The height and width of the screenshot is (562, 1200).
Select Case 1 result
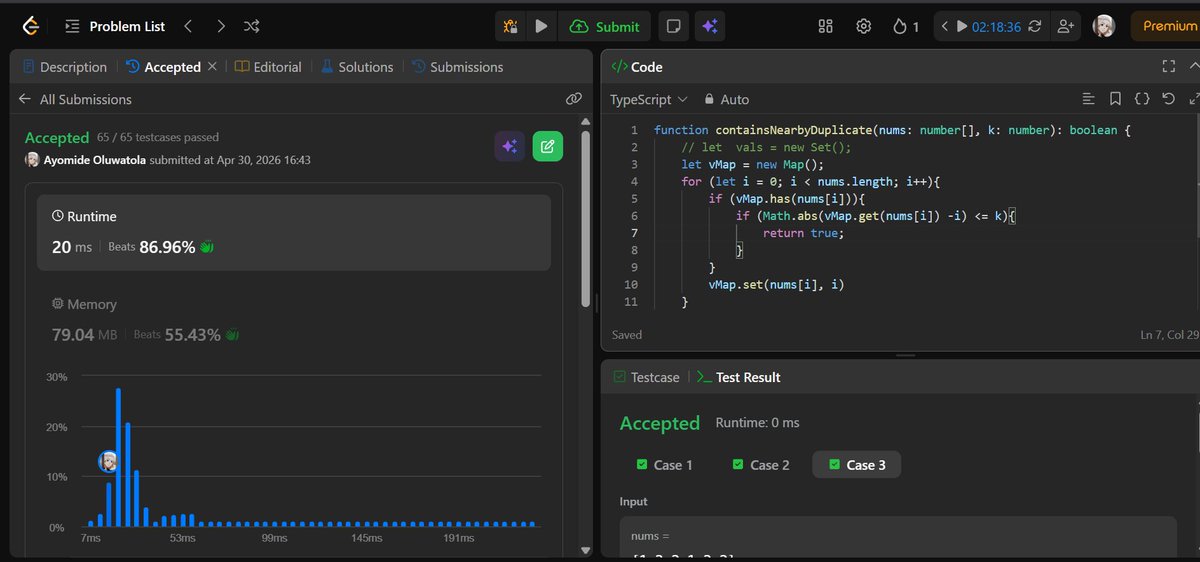pos(664,465)
